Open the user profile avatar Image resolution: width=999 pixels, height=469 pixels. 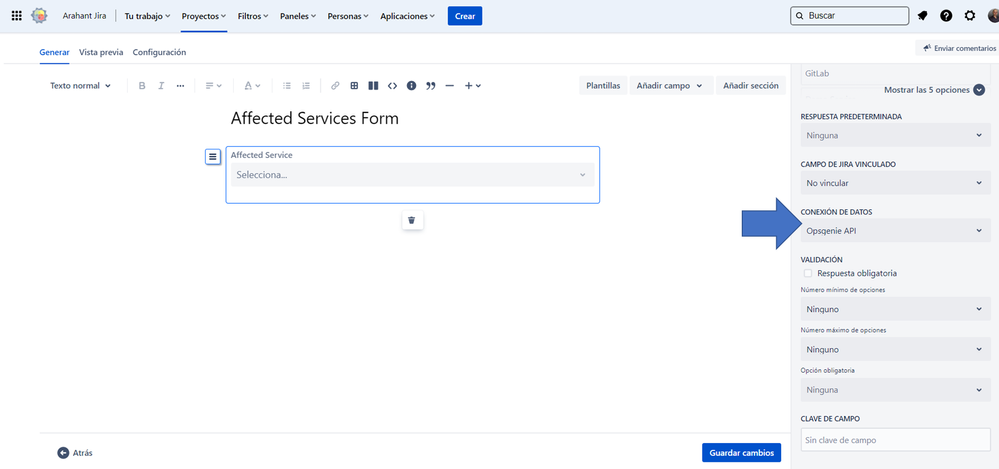995,16
